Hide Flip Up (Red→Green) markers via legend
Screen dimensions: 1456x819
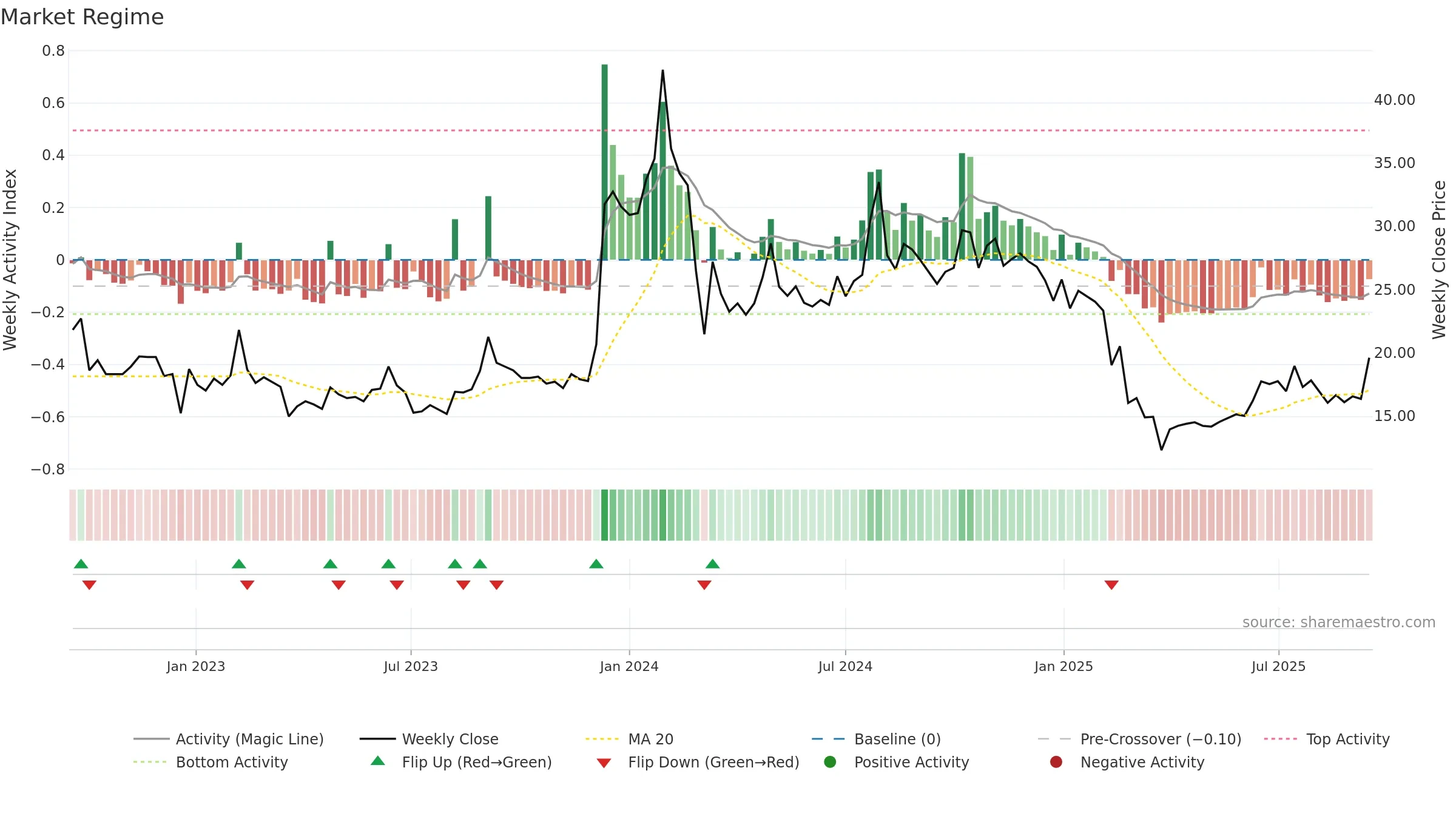(461, 762)
